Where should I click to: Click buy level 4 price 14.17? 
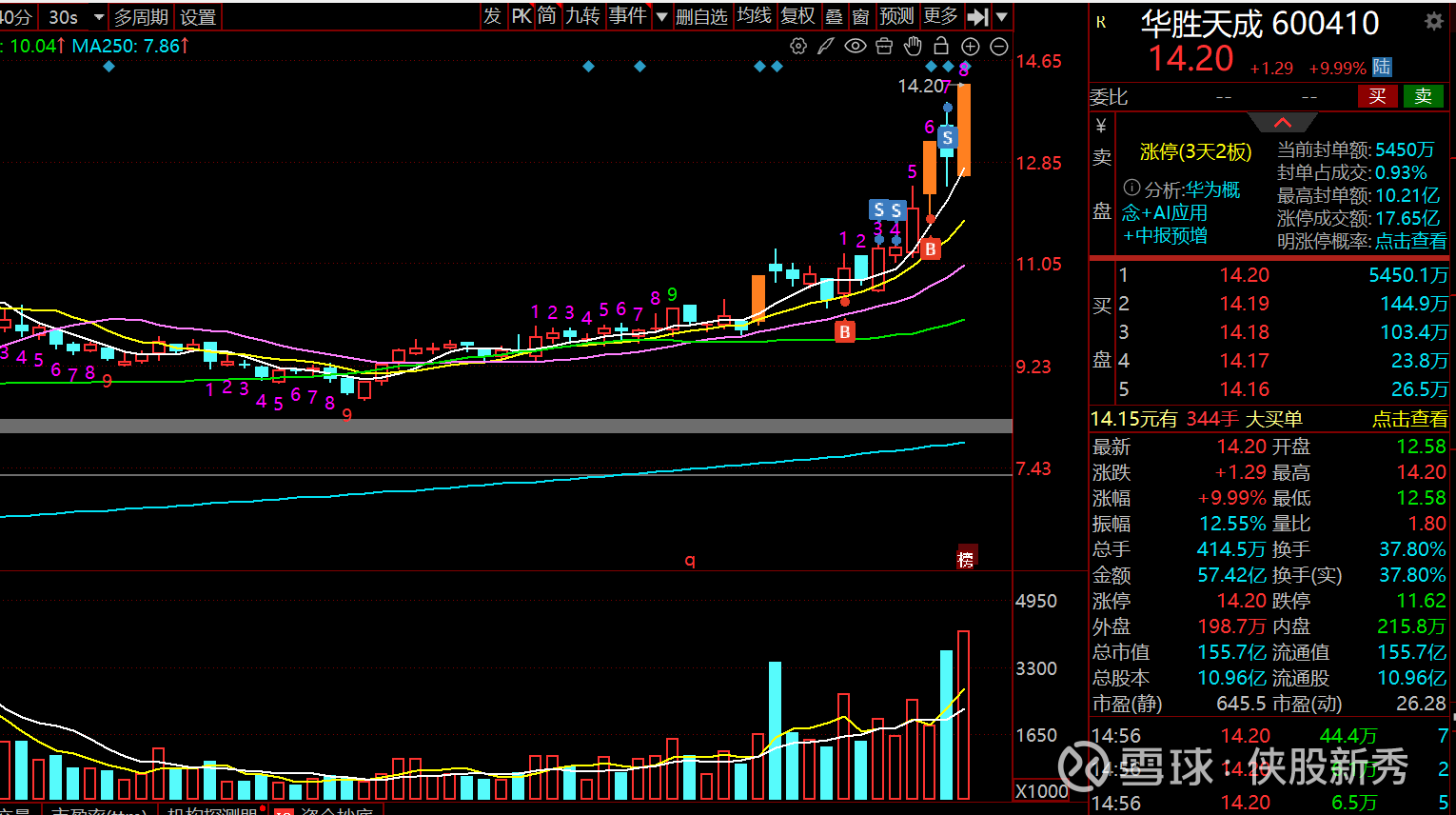point(1245,361)
